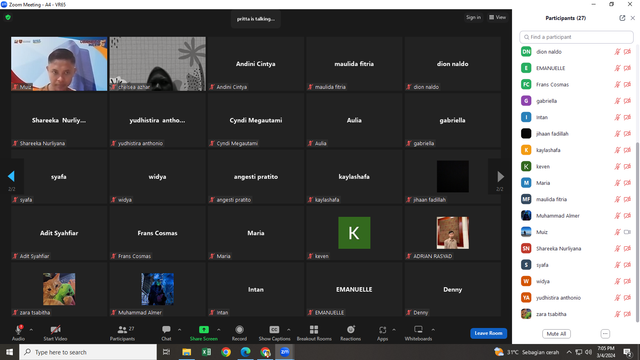Screen dimensions: 640x360
Task: Toggle mute for dion naldo
Action: click(618, 52)
